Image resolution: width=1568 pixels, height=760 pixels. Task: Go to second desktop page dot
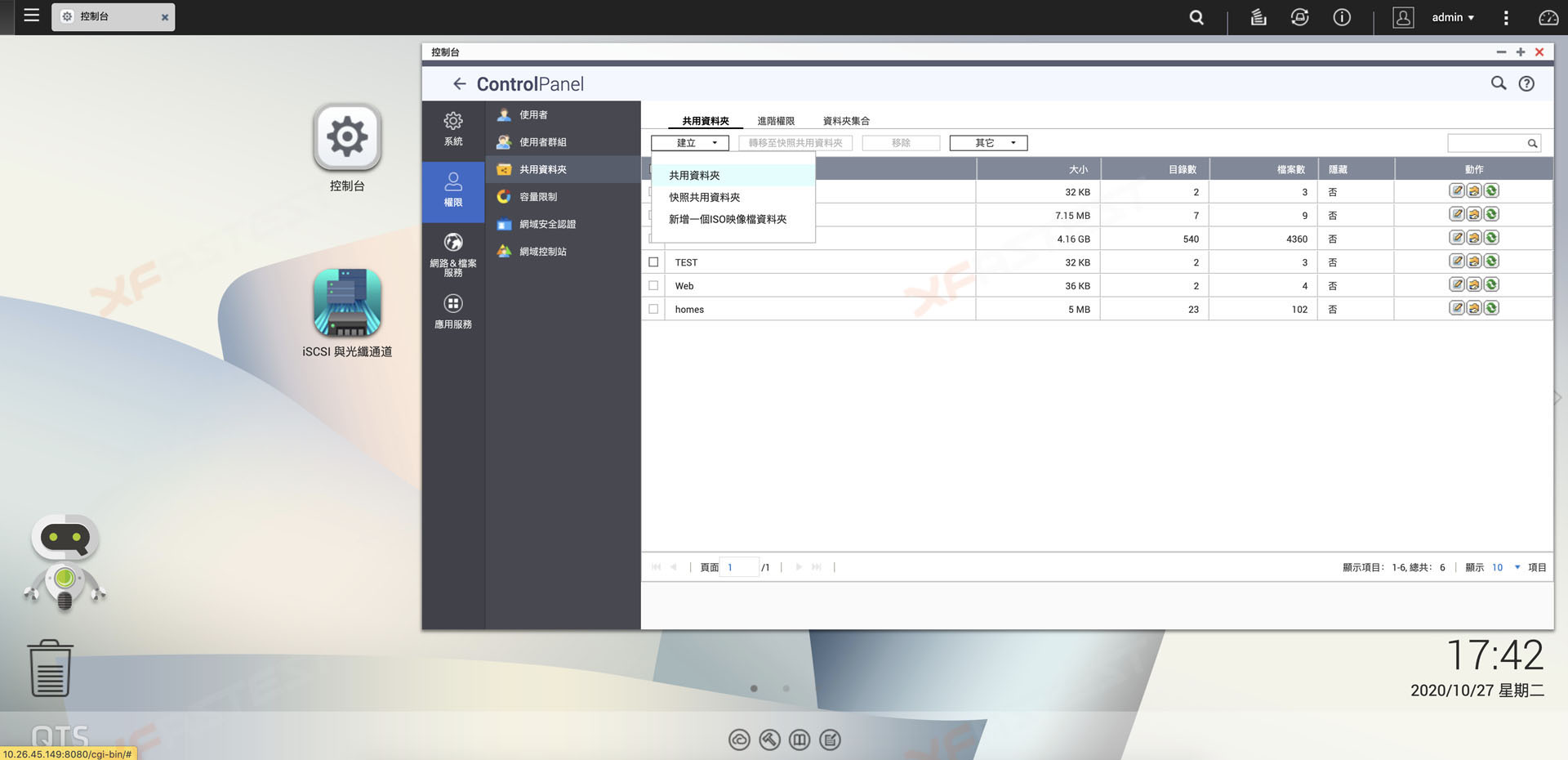coord(786,689)
